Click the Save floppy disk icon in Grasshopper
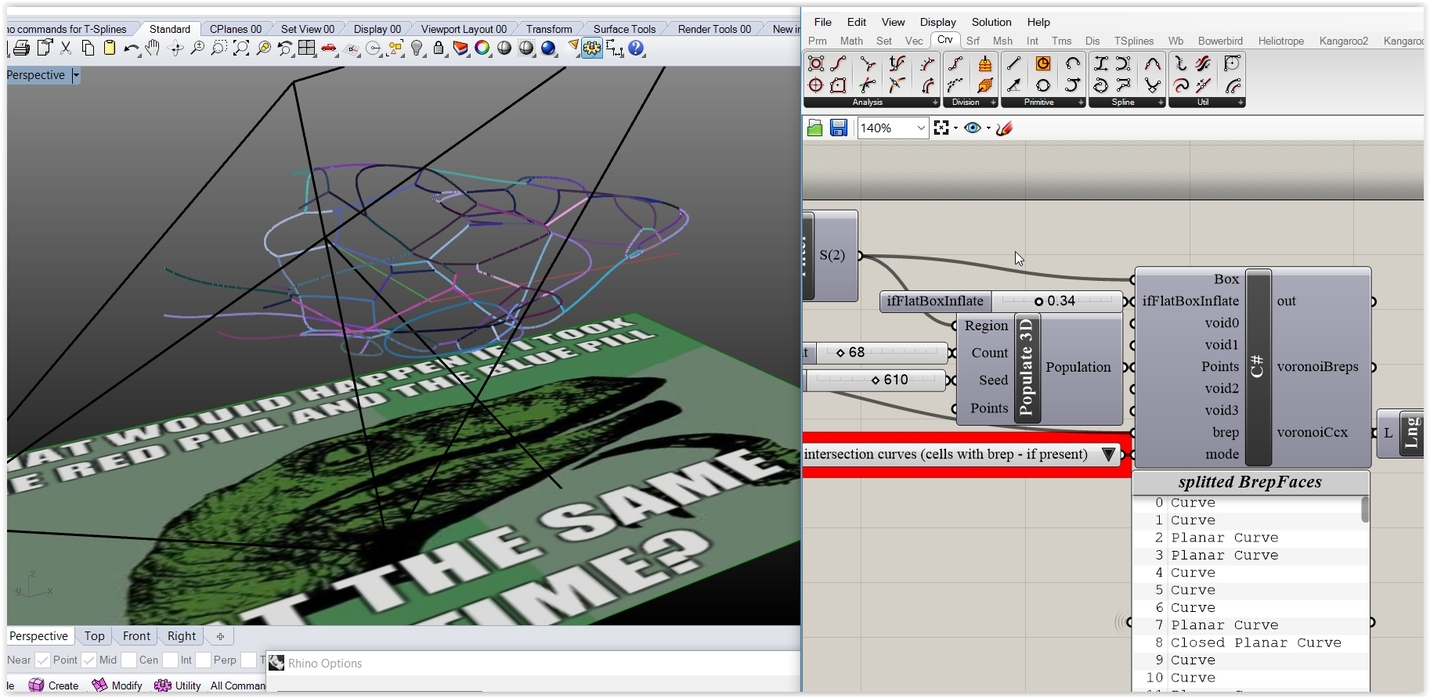This screenshot has height=698, width=1430. 839,128
